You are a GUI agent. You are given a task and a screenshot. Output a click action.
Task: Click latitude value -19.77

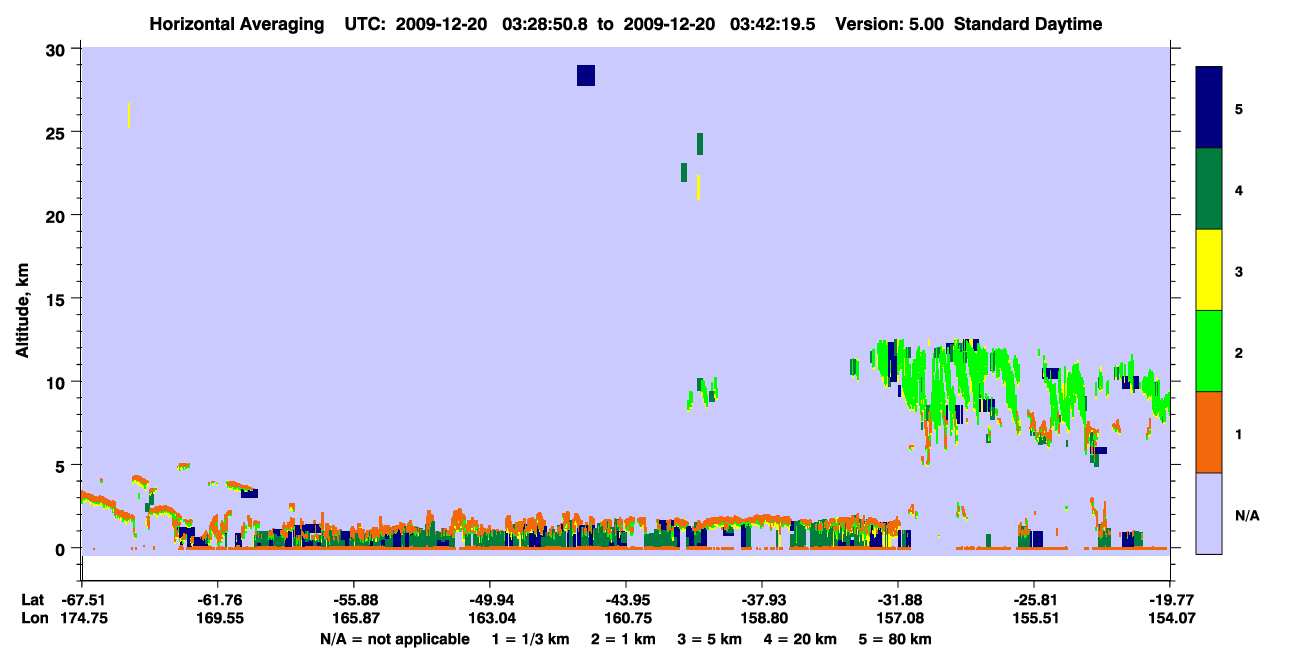[1169, 600]
